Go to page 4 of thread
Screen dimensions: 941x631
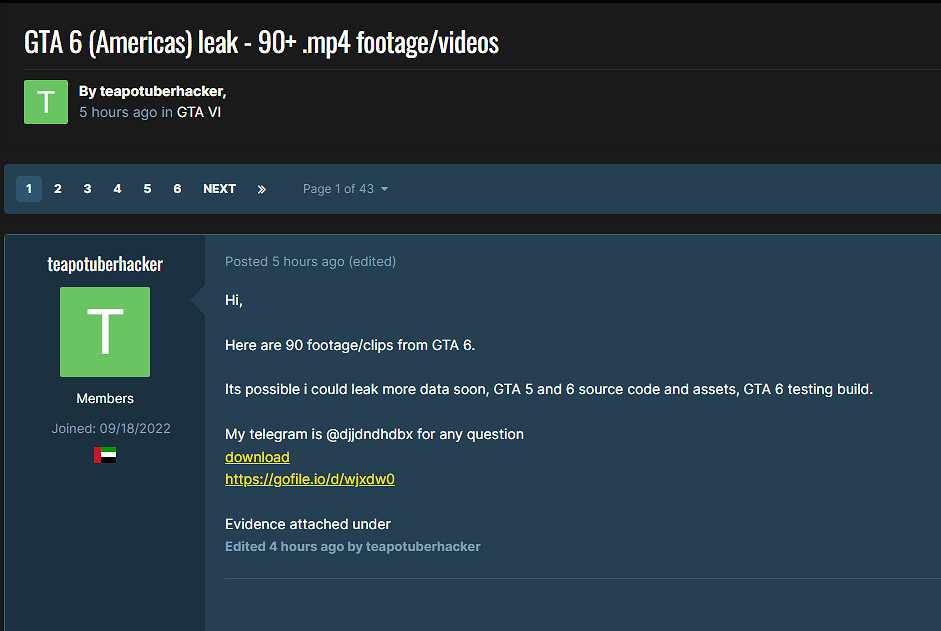117,189
